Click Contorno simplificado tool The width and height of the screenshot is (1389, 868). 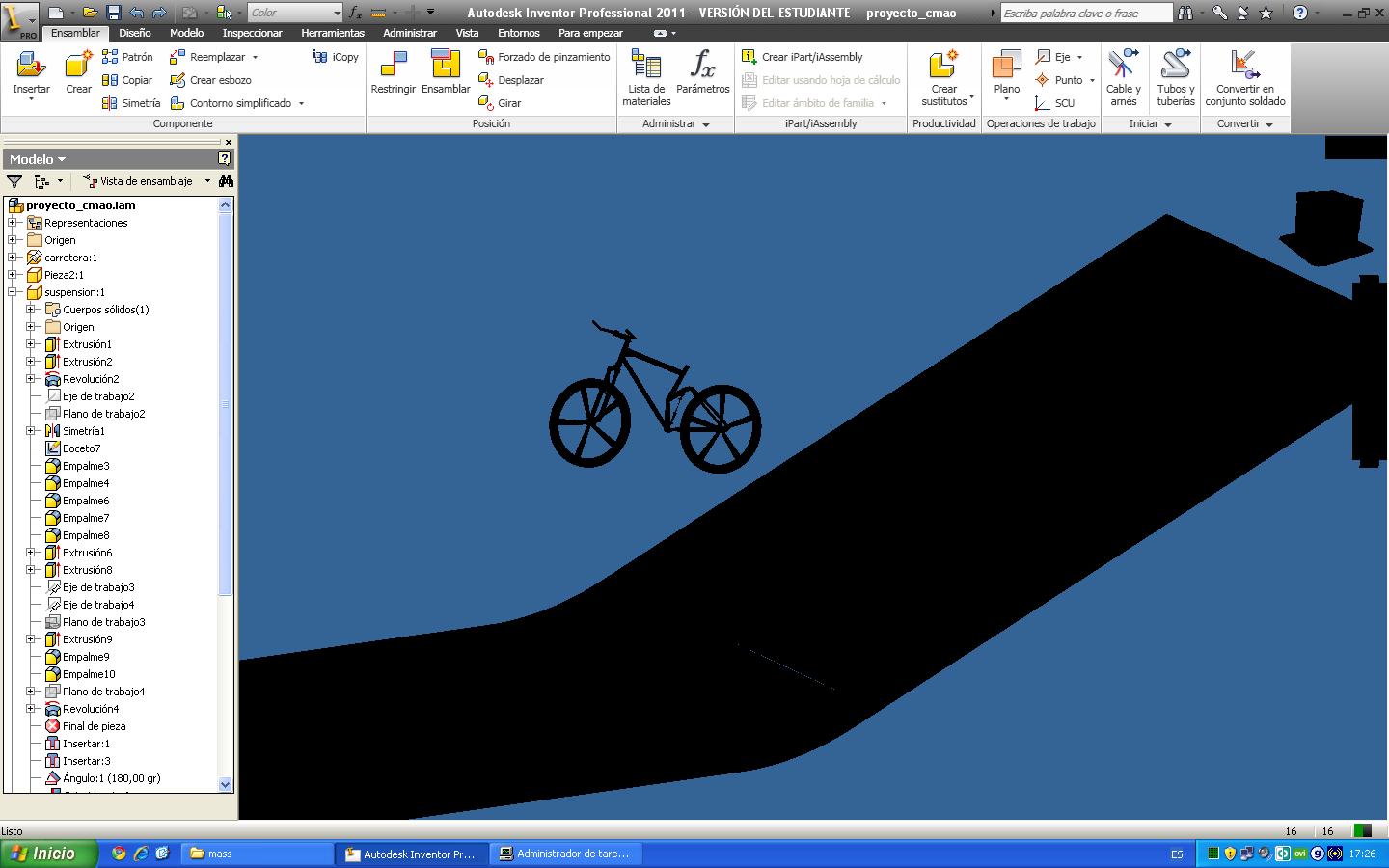[236, 103]
